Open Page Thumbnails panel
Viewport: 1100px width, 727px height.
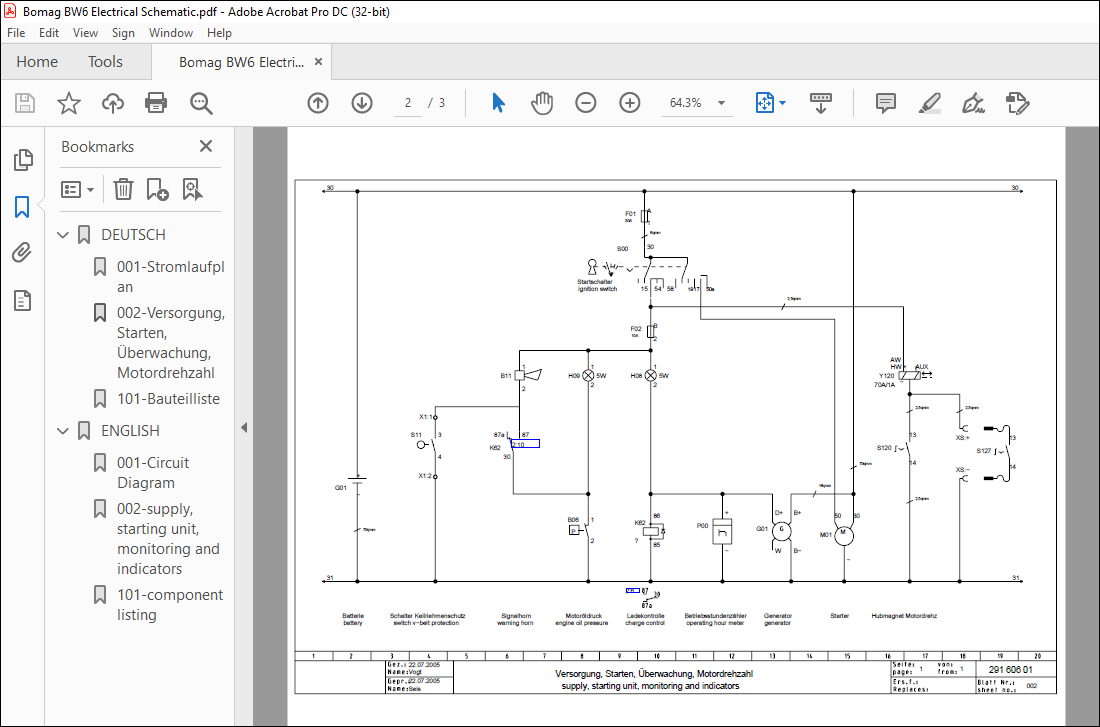[x=22, y=160]
